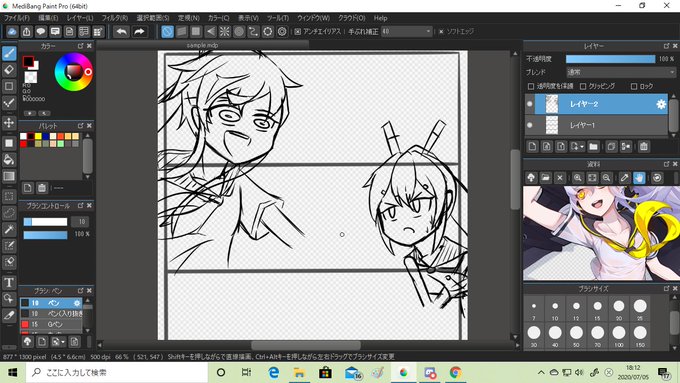Viewport: 680px width, 383px height.
Task: Click the cloud icon in the top toolbar
Action: (12, 32)
